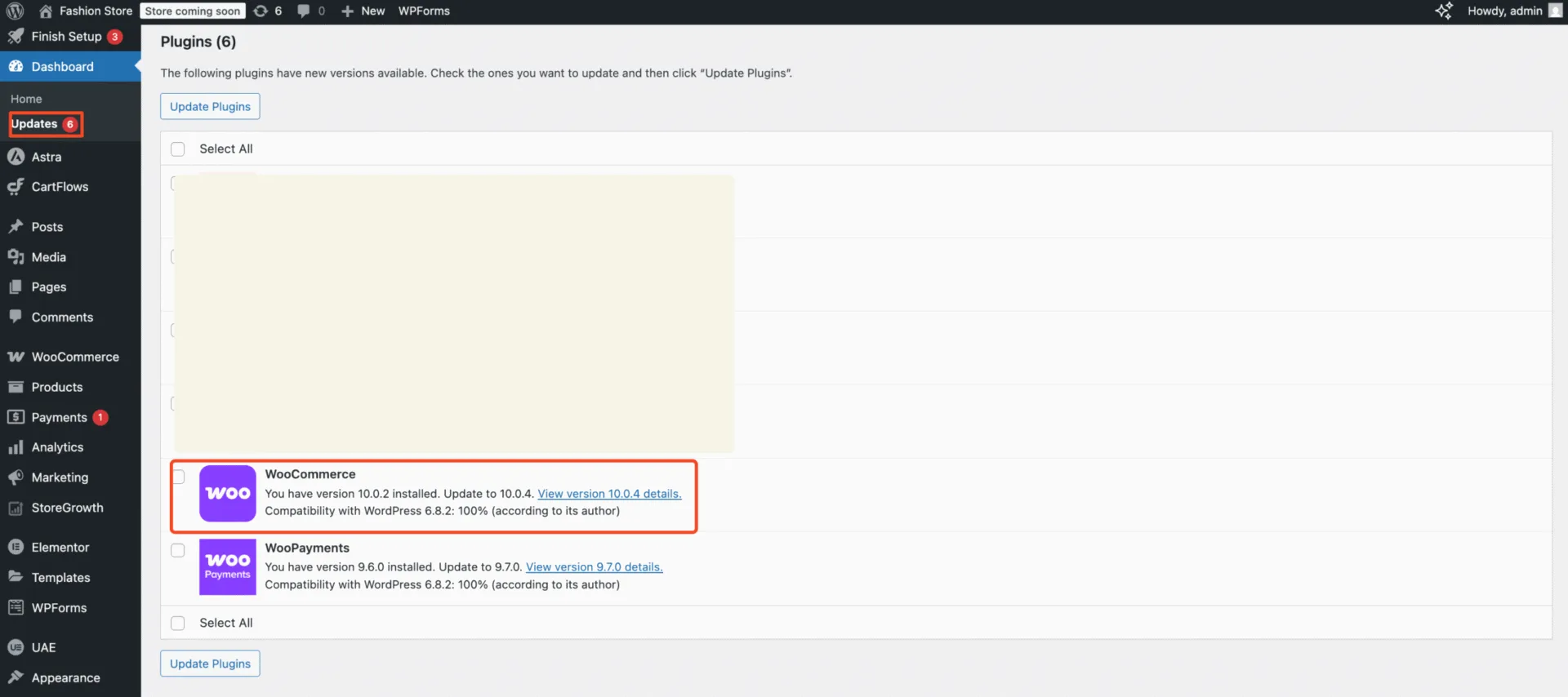Viewport: 1568px width, 697px height.
Task: Click the CartFlows icon in sidebar
Action: (16, 187)
